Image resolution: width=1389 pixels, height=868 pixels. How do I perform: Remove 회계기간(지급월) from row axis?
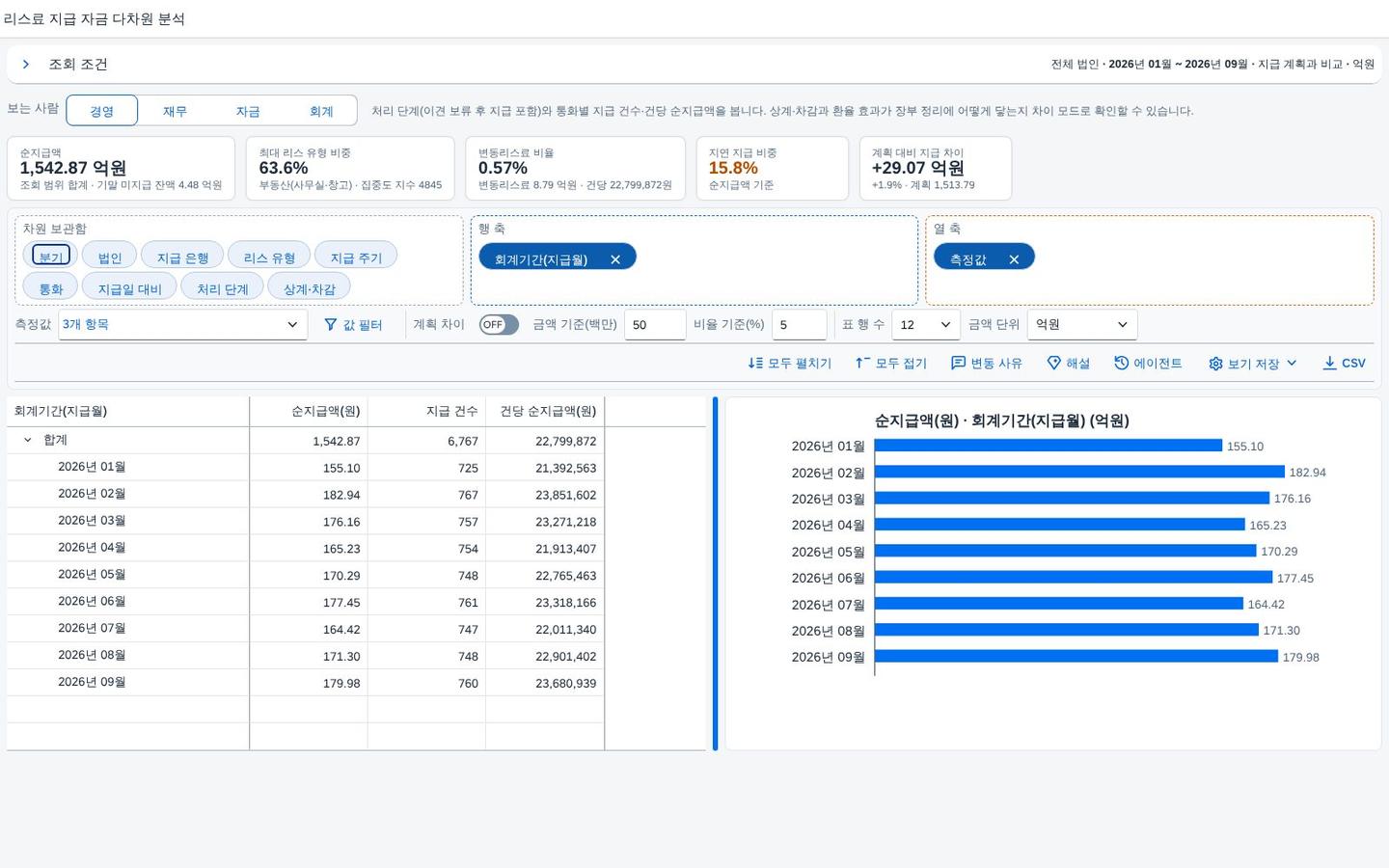coord(615,258)
